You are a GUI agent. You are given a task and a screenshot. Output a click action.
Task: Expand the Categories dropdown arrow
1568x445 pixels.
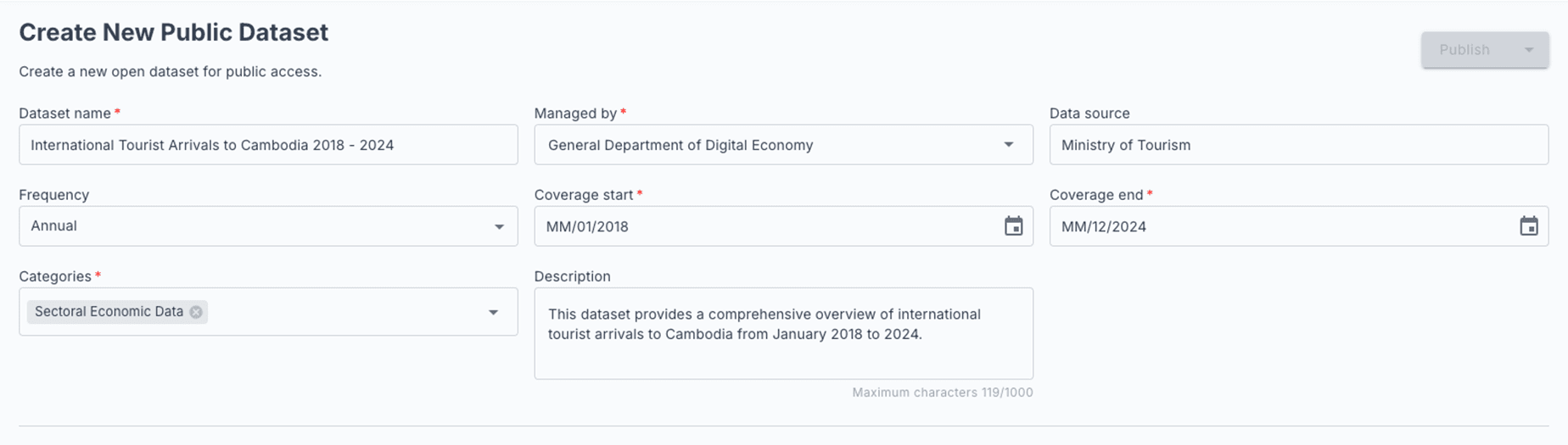(x=493, y=312)
